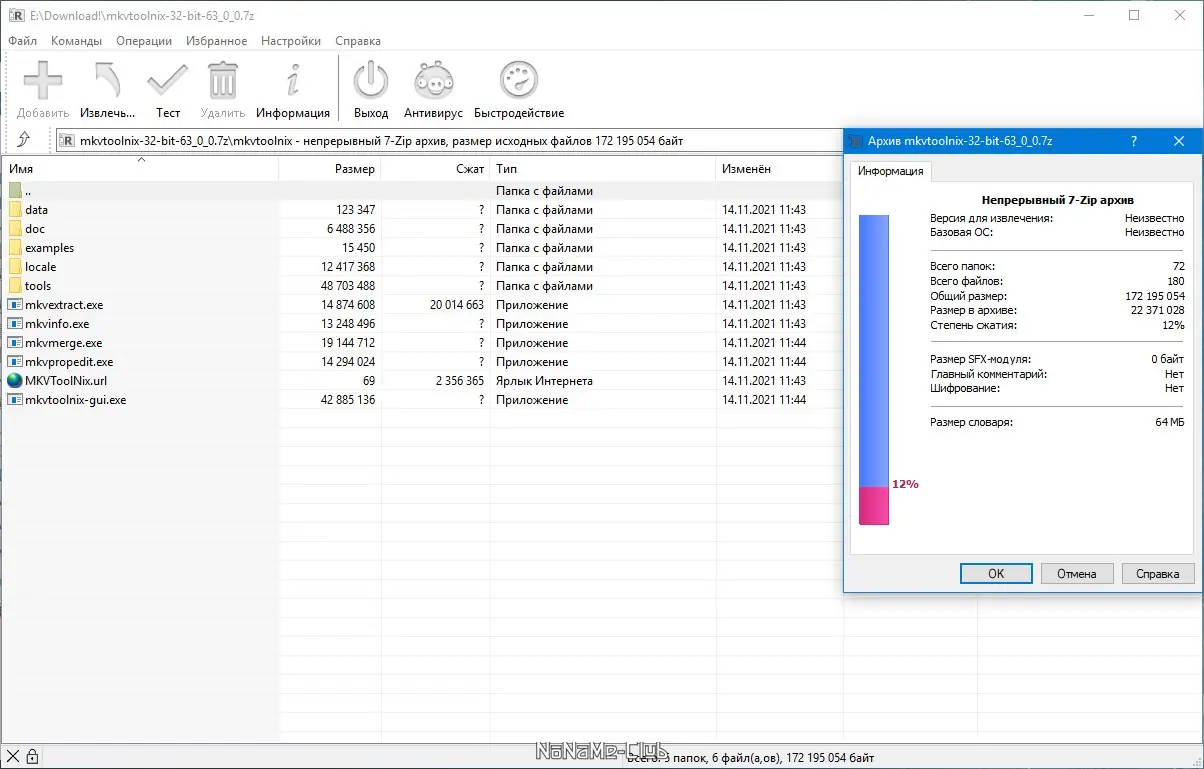Image resolution: width=1204 pixels, height=769 pixels.
Task: Click packed size value 2 356 365
Action: click(x=460, y=381)
